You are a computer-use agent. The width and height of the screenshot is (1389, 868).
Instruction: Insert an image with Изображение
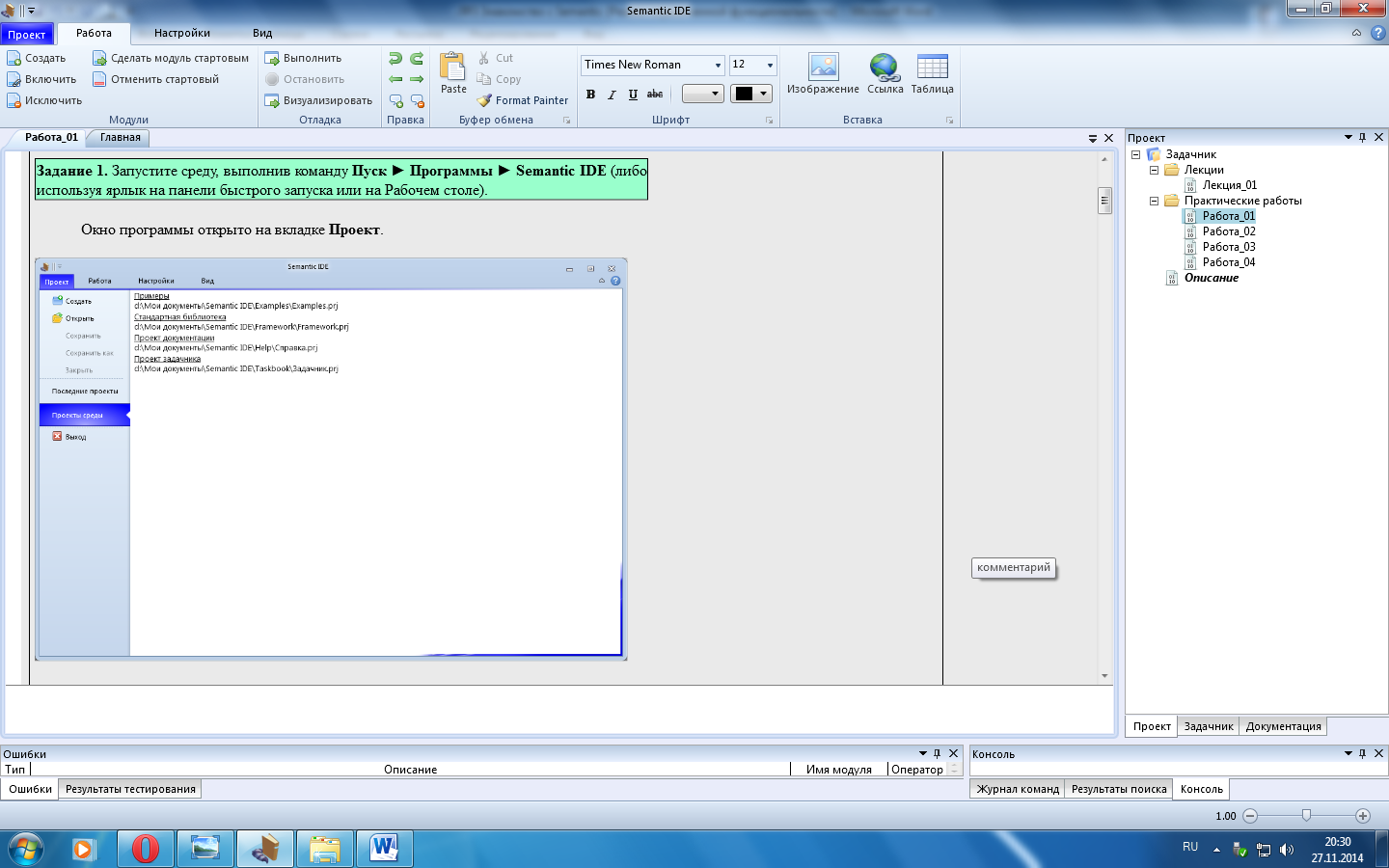coord(823,74)
